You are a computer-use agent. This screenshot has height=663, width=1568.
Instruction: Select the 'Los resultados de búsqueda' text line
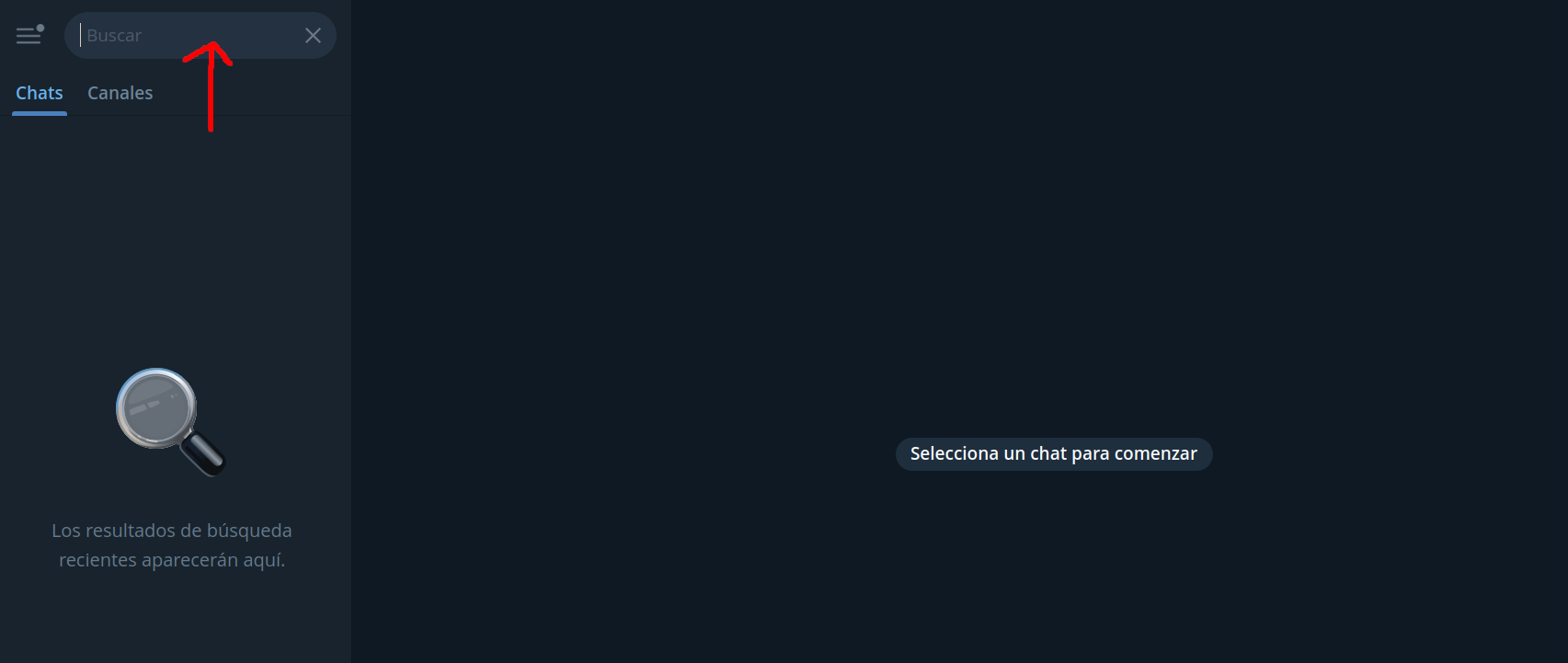tap(172, 531)
